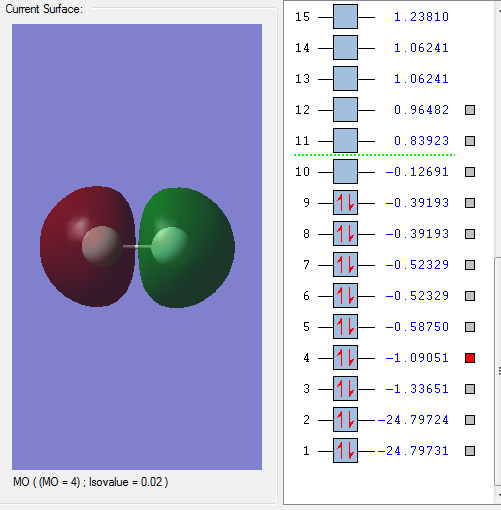Click the energy value 1.23810 of orbital 15
This screenshot has width=501, height=510.
click(x=421, y=17)
